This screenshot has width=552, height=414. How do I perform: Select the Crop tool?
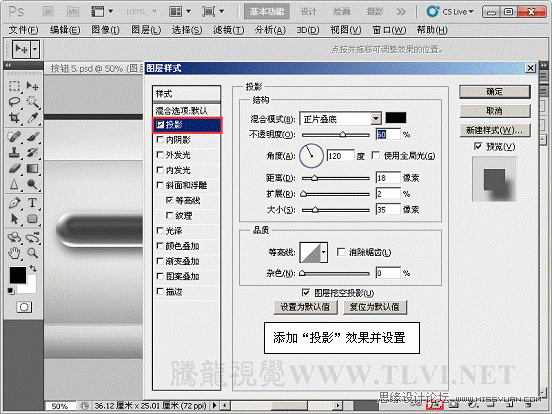click(x=14, y=118)
